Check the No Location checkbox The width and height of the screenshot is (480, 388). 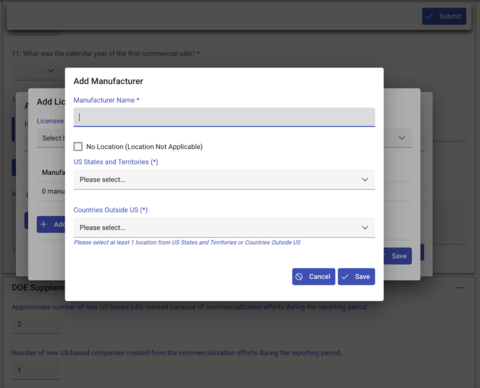[78, 146]
